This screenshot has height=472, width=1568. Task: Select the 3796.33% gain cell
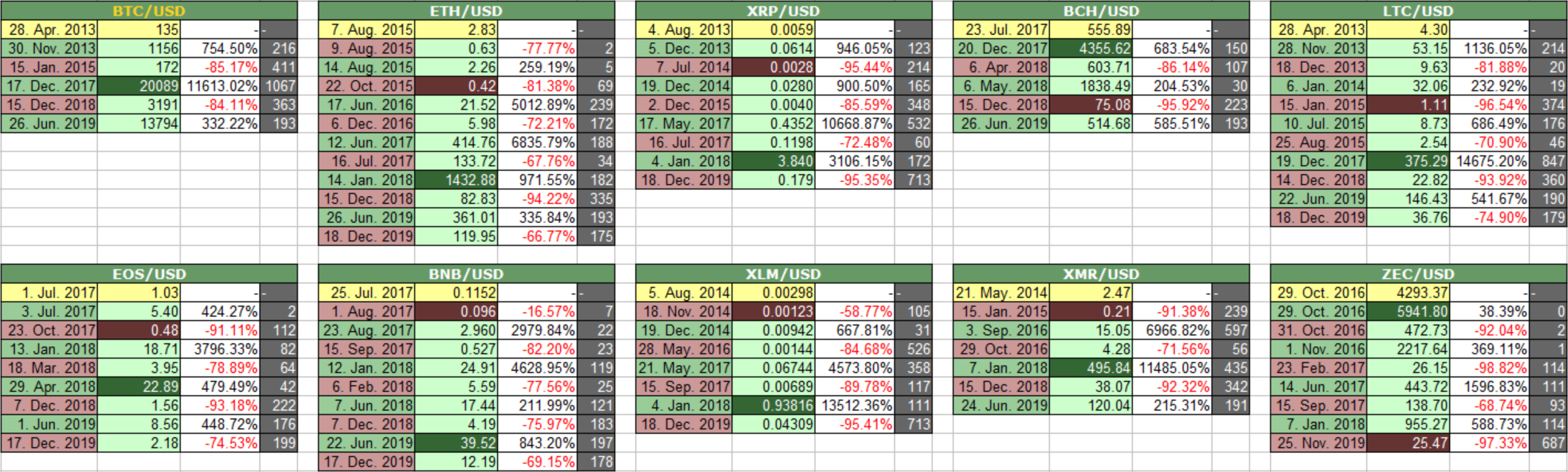pos(221,349)
